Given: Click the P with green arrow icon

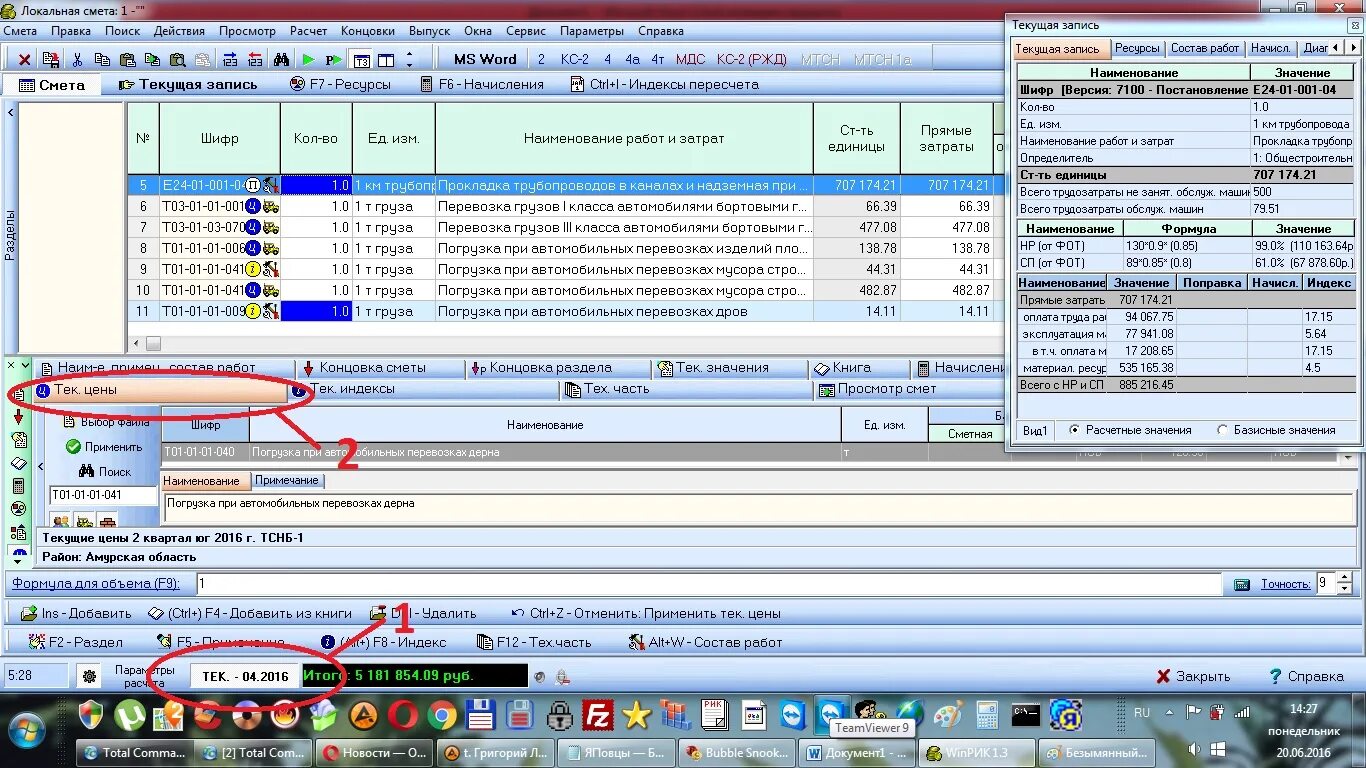Looking at the screenshot, I should [334, 60].
